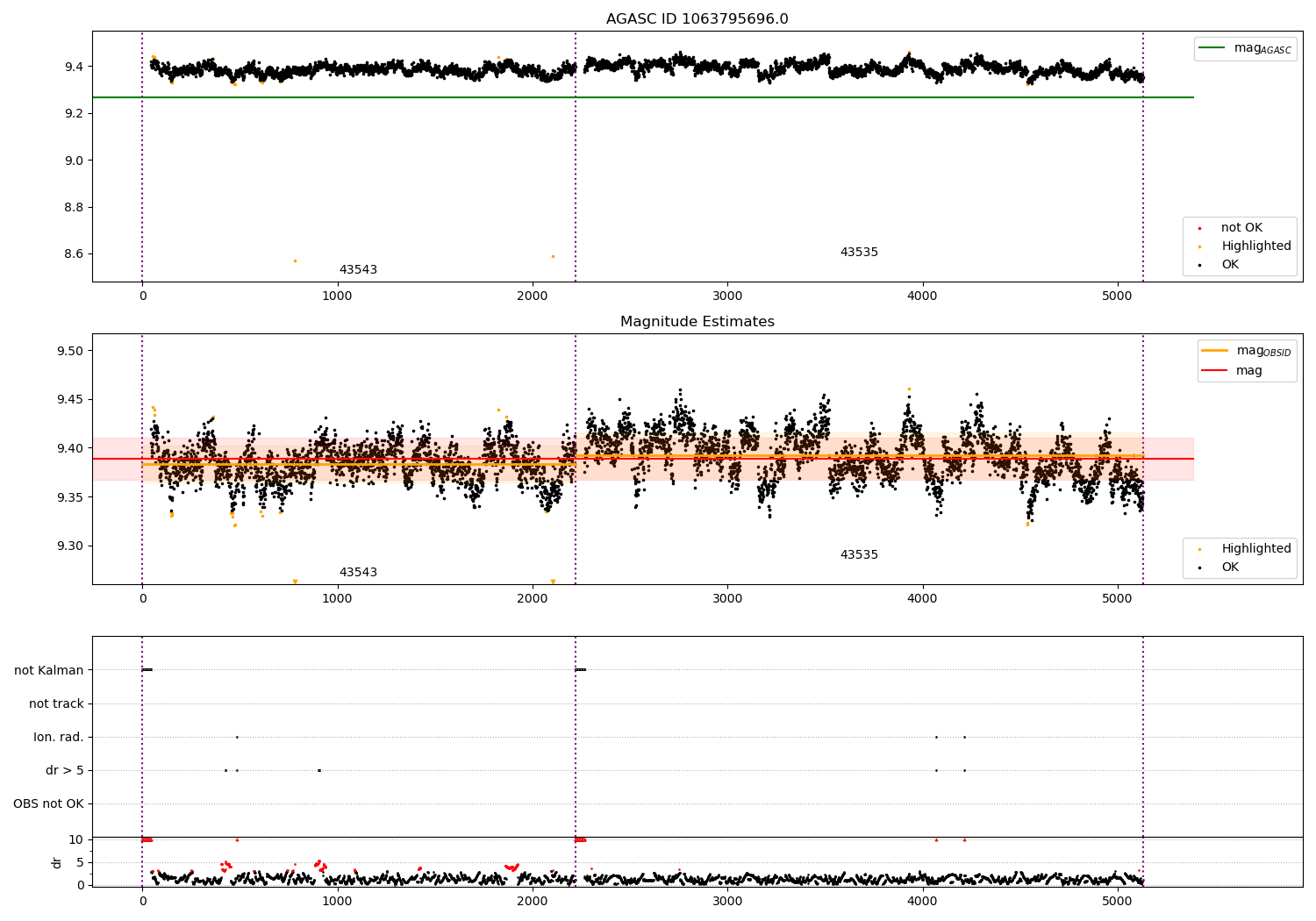Select "Highlighted" legend entry in middle plot
Image resolution: width=1316 pixels, height=921 pixels.
click(x=1243, y=549)
